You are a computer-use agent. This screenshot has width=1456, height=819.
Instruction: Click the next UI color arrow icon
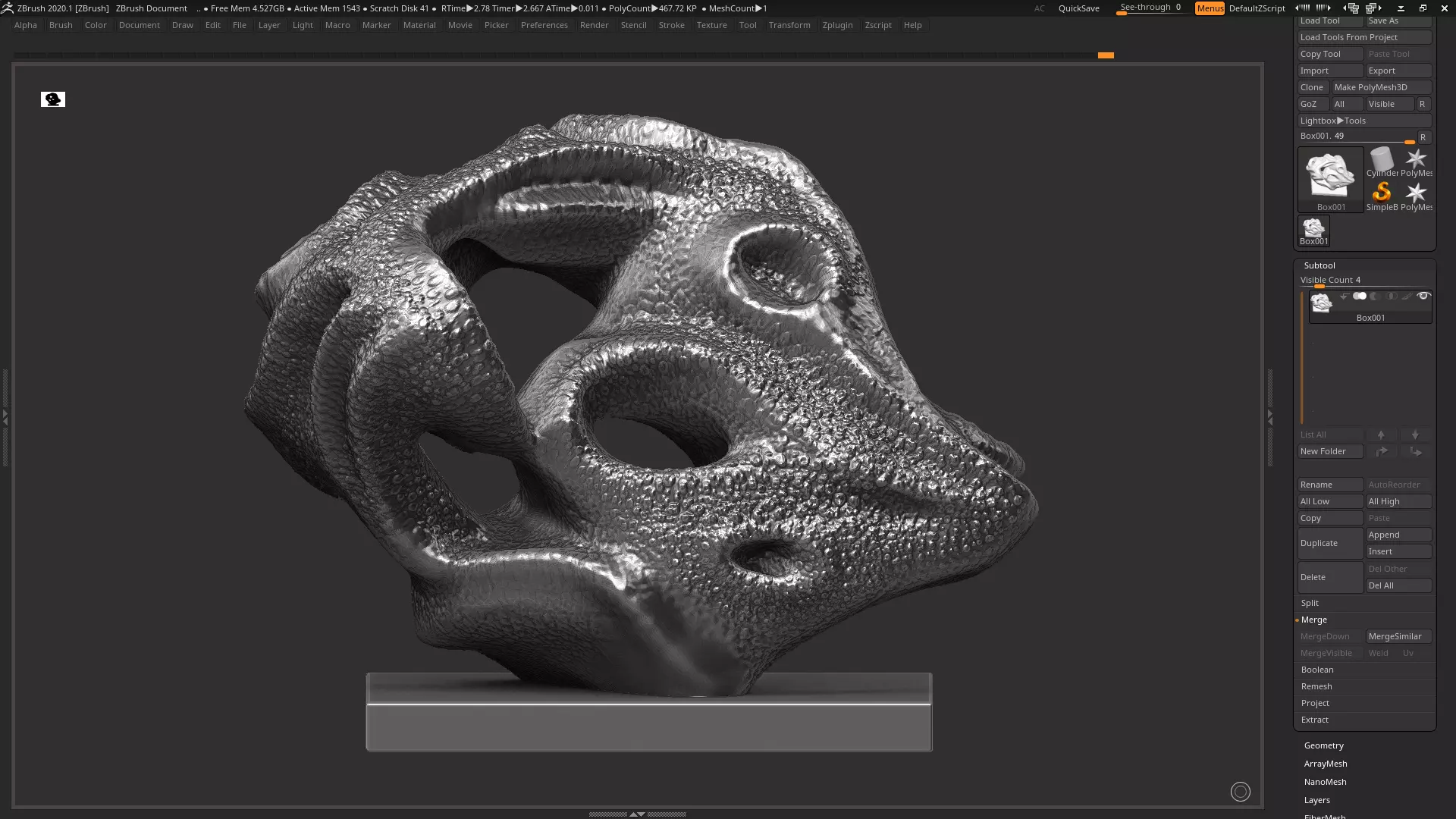click(x=1323, y=8)
